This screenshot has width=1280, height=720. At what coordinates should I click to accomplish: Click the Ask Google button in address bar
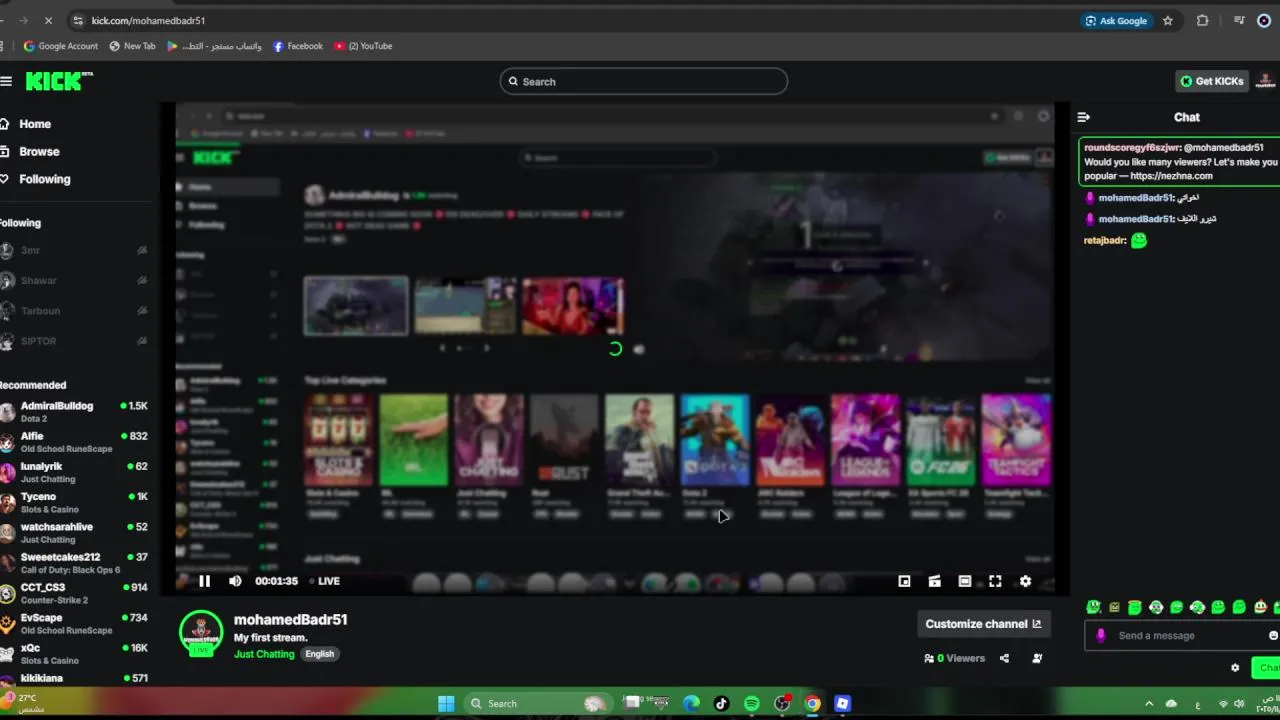pyautogui.click(x=1116, y=20)
